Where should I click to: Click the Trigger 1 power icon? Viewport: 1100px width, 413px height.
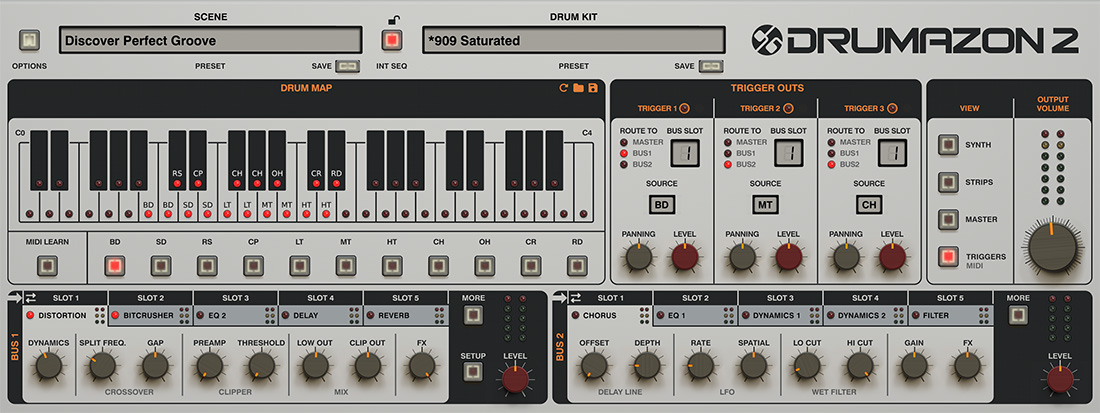pos(685,108)
